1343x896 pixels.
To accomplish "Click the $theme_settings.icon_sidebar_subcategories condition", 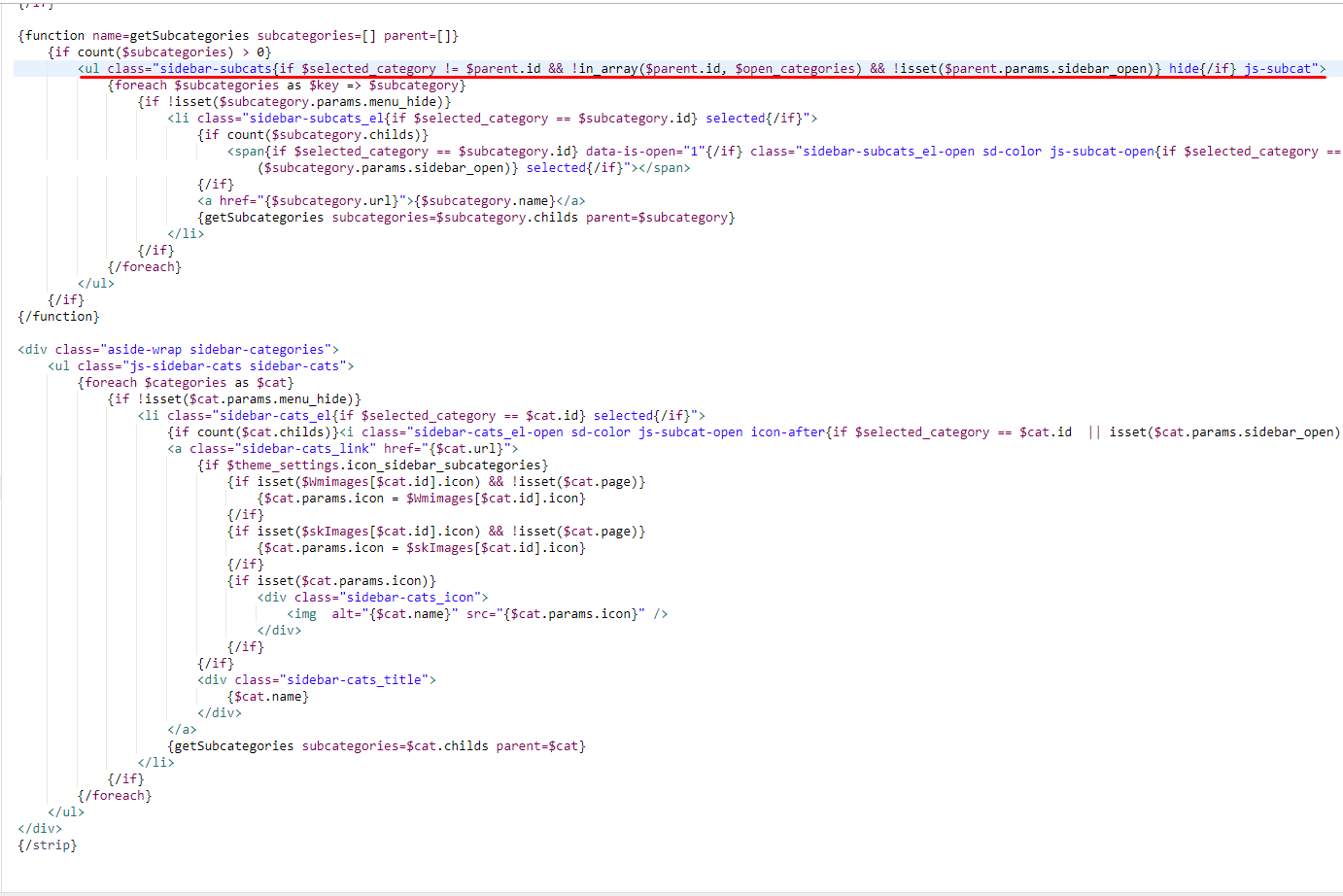I will [x=373, y=465].
